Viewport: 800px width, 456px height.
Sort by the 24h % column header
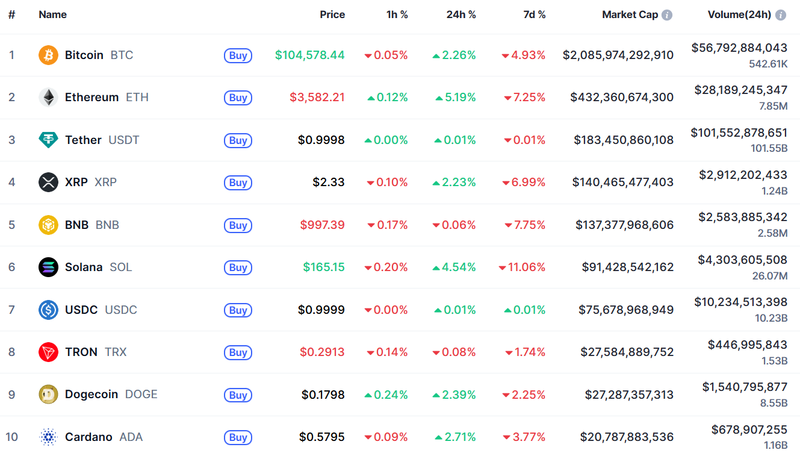tap(461, 15)
